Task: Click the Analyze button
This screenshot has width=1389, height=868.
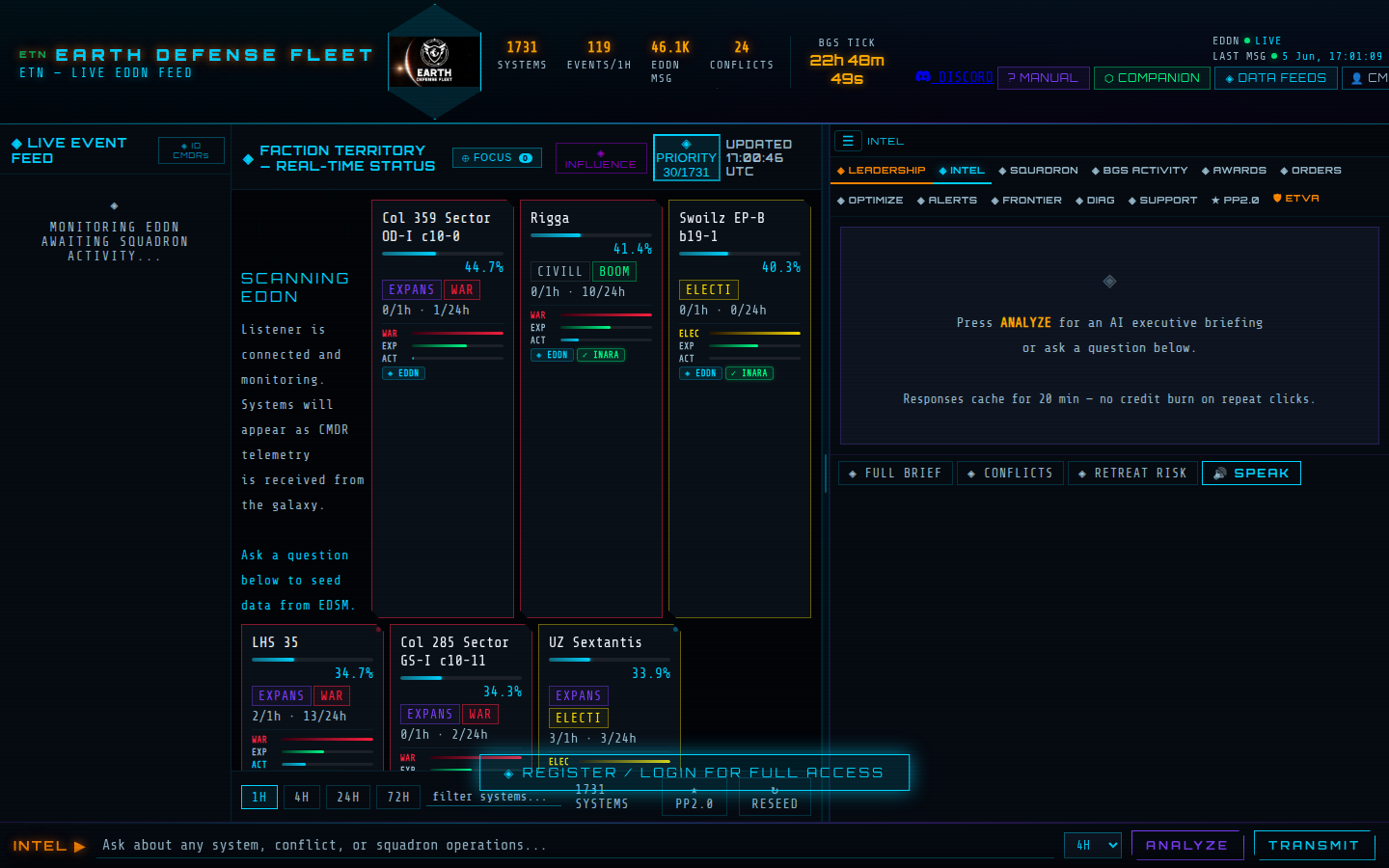Action: [x=1187, y=845]
